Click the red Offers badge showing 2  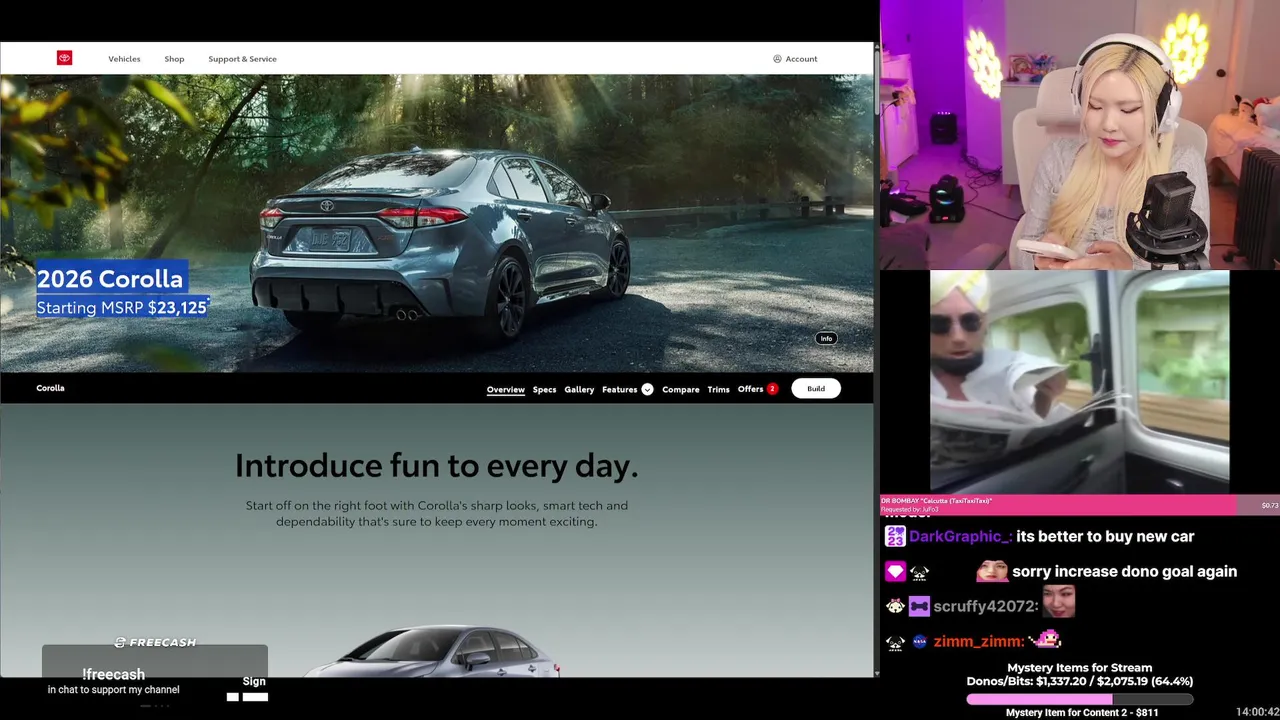tap(772, 389)
